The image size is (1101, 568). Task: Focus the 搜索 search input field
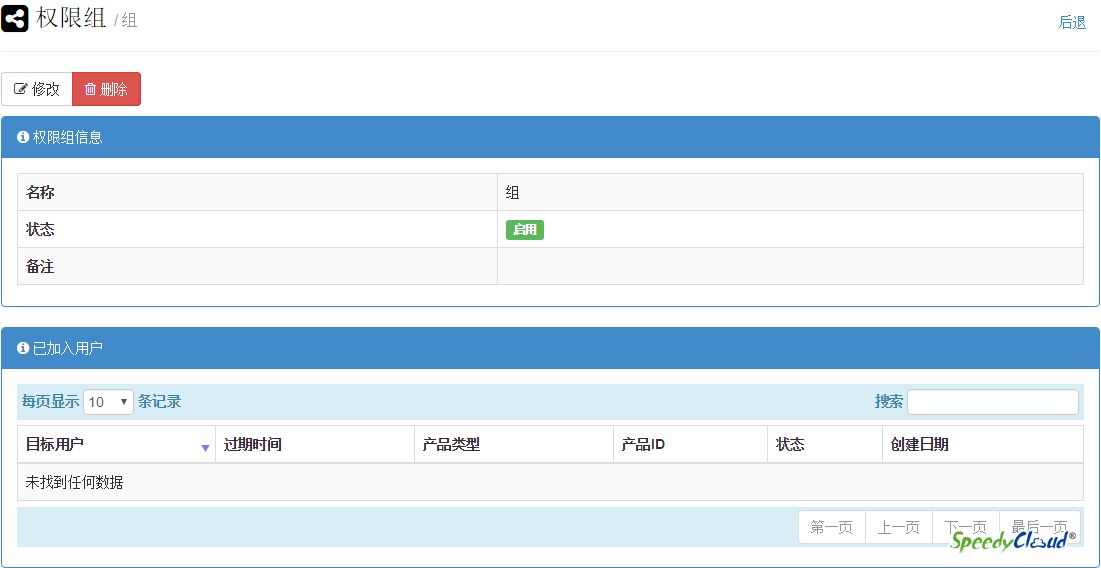[x=993, y=402]
